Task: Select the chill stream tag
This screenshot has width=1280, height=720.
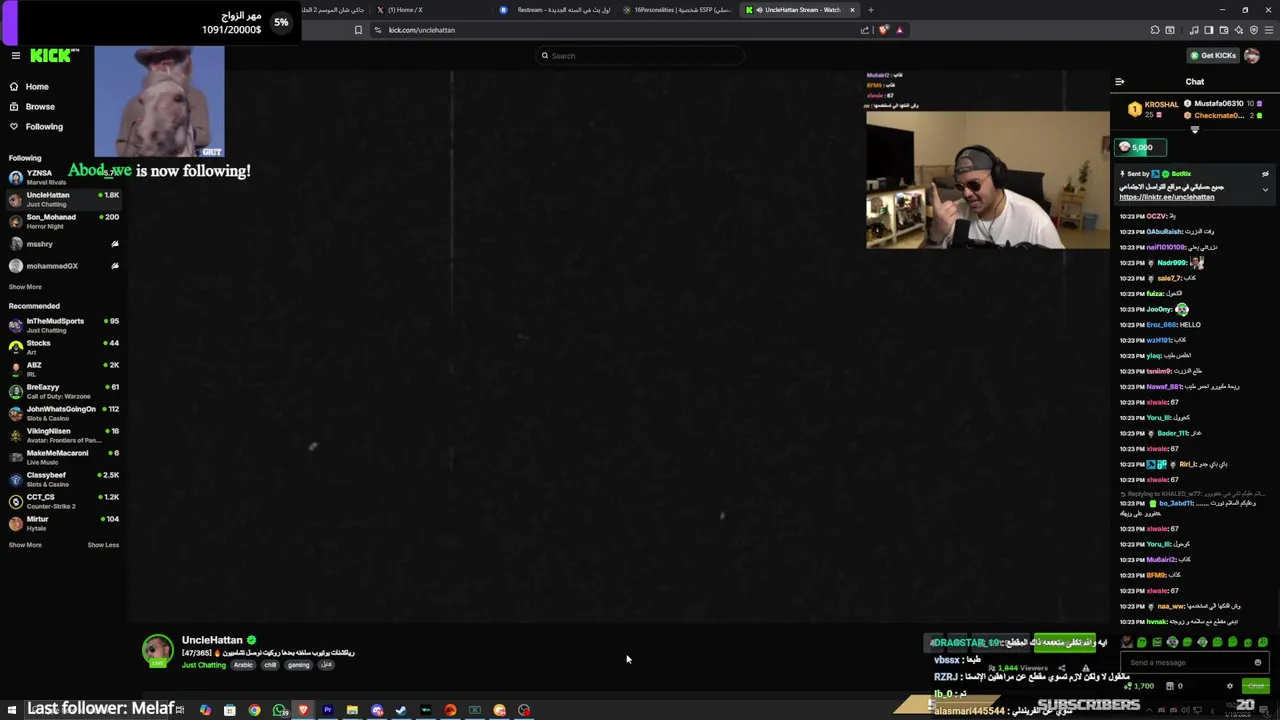Action: coord(270,665)
